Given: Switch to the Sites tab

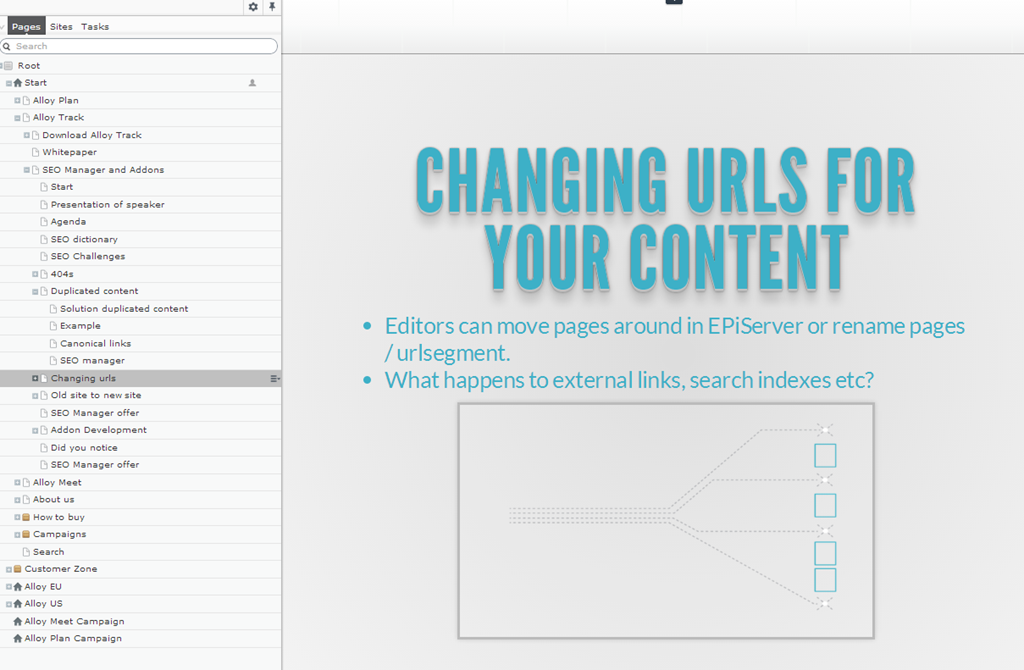Looking at the screenshot, I should click(61, 27).
